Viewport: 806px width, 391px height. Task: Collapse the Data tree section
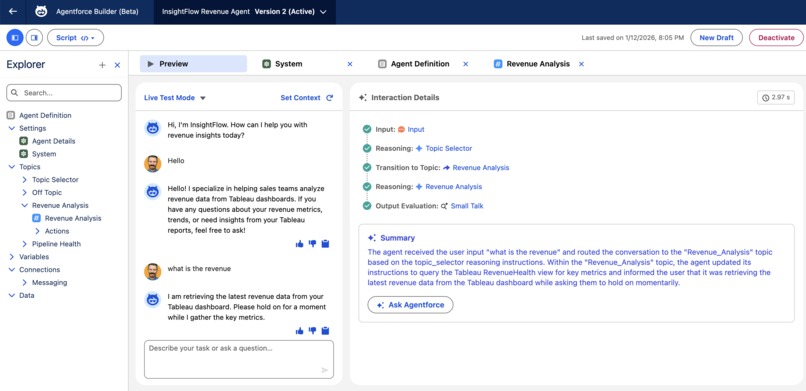click(12, 295)
